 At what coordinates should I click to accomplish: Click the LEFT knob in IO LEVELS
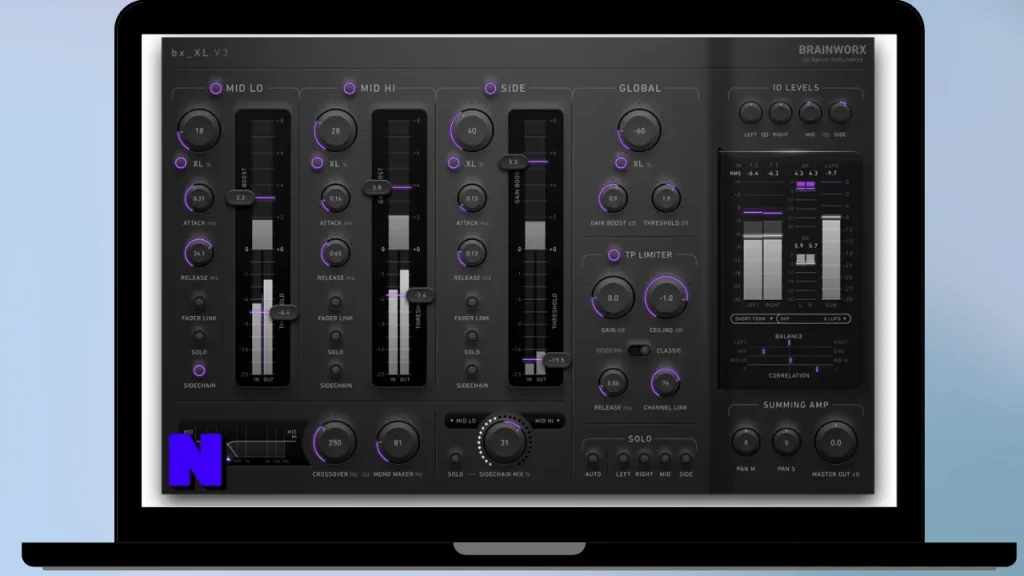tap(750, 113)
